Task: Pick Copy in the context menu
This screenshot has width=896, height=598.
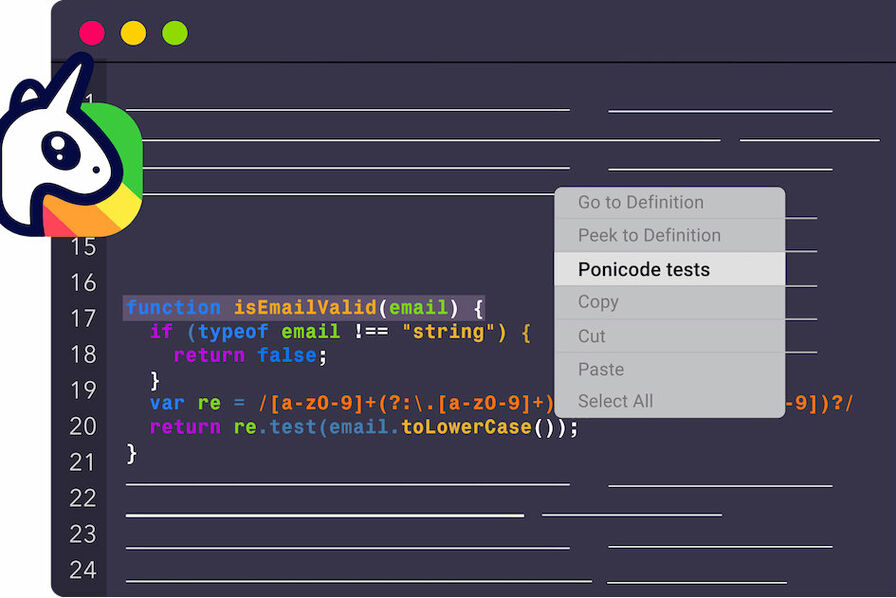Action: (x=598, y=302)
